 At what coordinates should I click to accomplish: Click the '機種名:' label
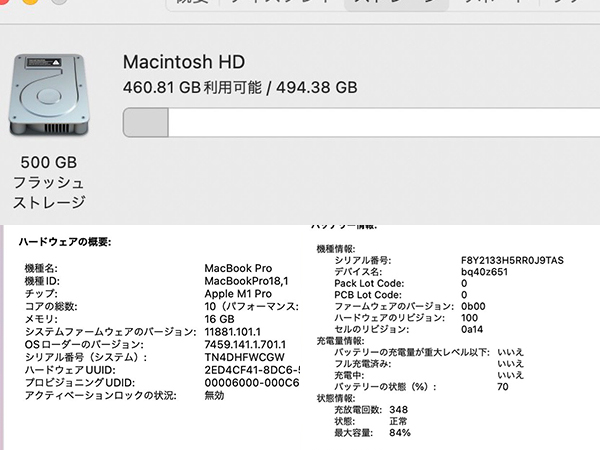click(x=41, y=268)
